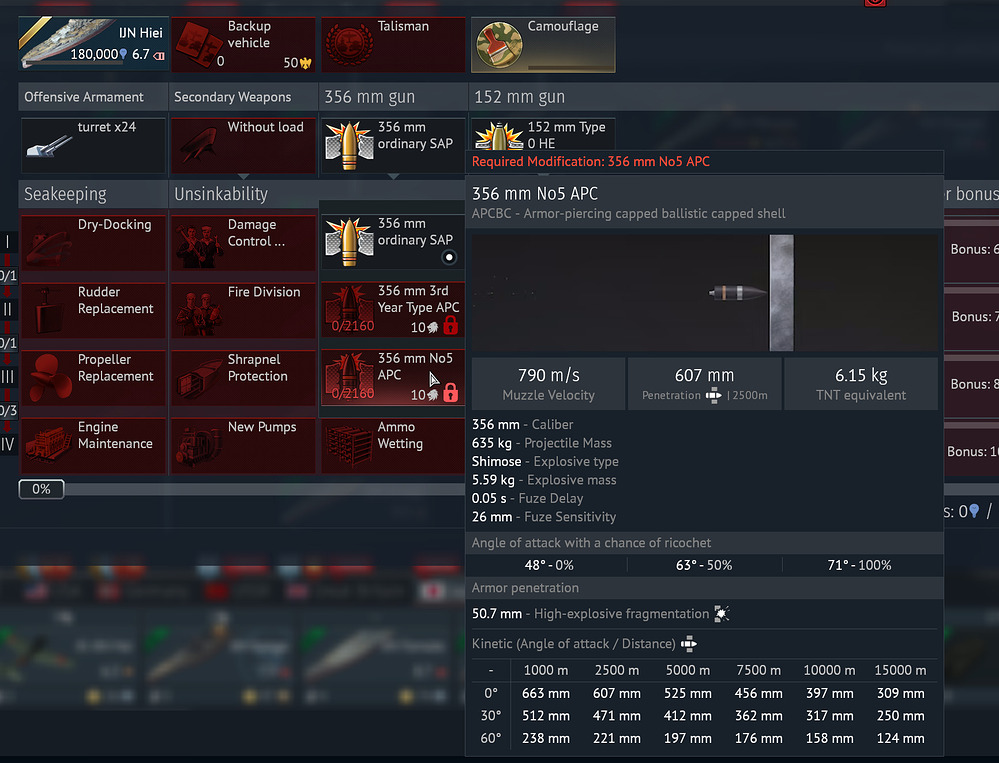Click the 635 kg Projectile Mass line
The image size is (999, 763).
coord(542,443)
